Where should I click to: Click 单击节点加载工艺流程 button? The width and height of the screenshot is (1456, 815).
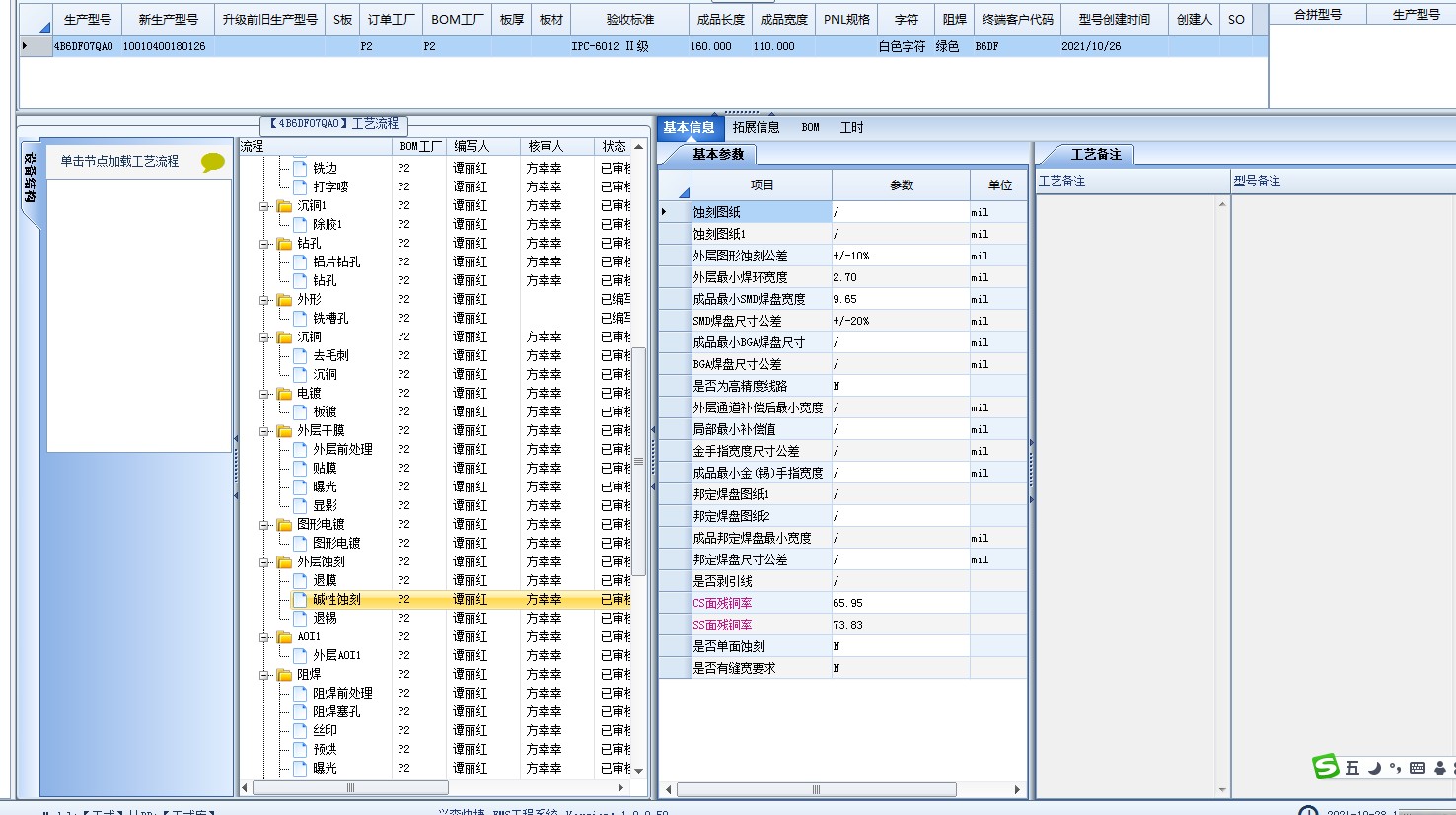click(119, 161)
